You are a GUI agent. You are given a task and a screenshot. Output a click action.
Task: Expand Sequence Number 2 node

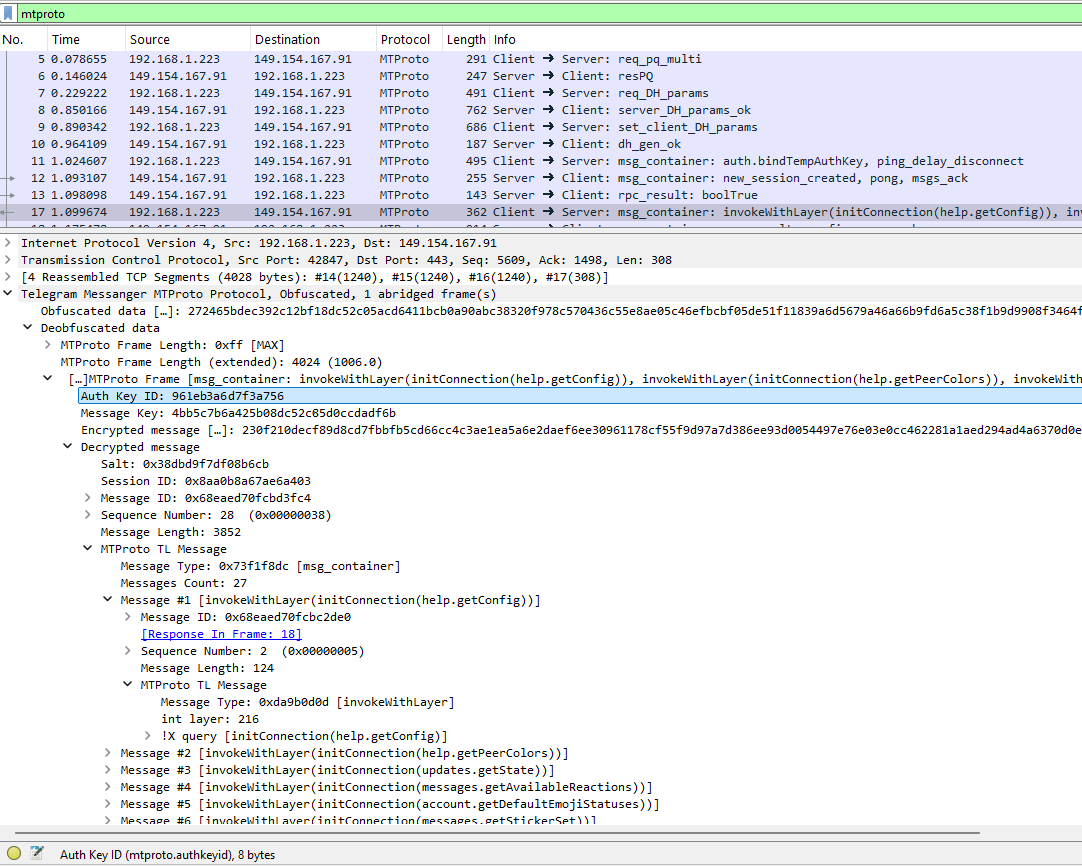click(128, 651)
